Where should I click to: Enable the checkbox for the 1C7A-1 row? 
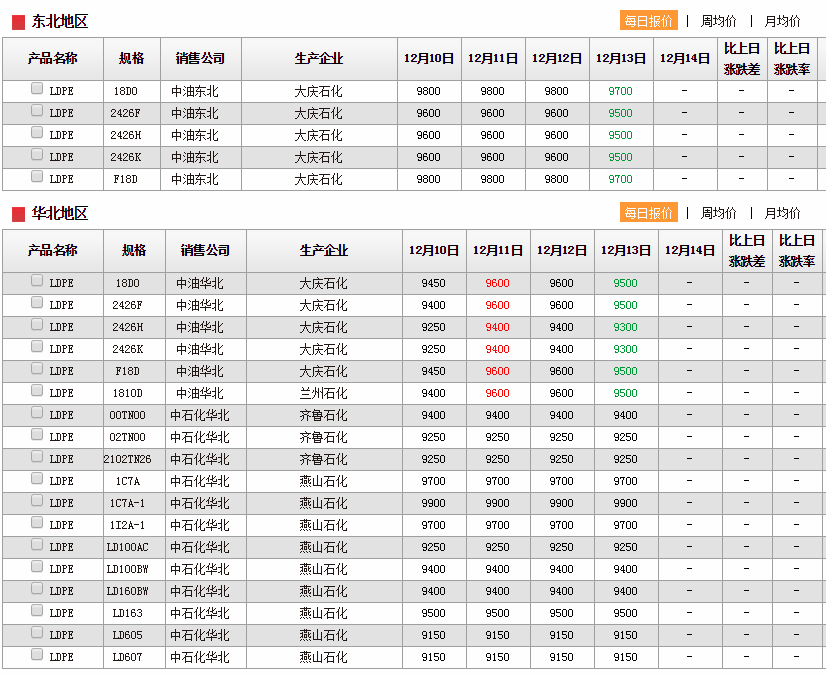point(37,500)
